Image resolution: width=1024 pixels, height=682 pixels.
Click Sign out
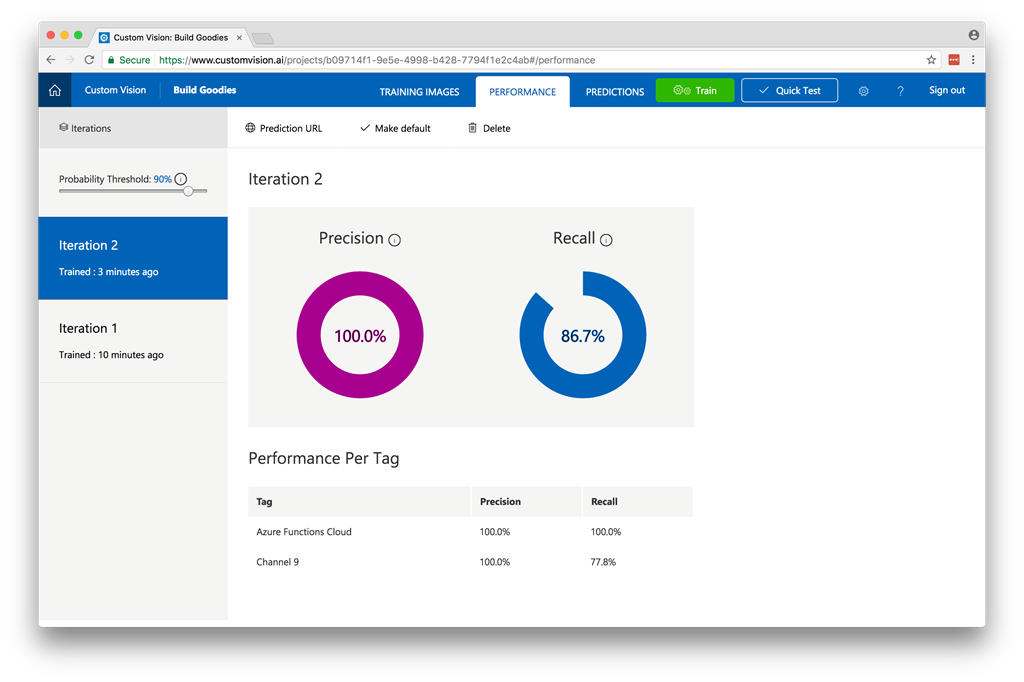pos(947,90)
